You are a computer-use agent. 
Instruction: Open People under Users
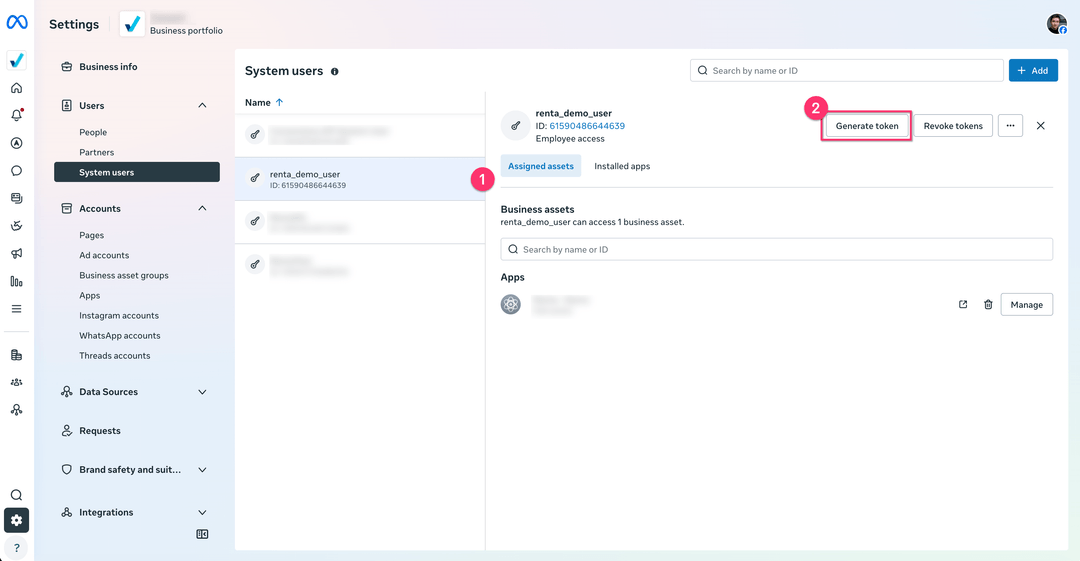[93, 132]
